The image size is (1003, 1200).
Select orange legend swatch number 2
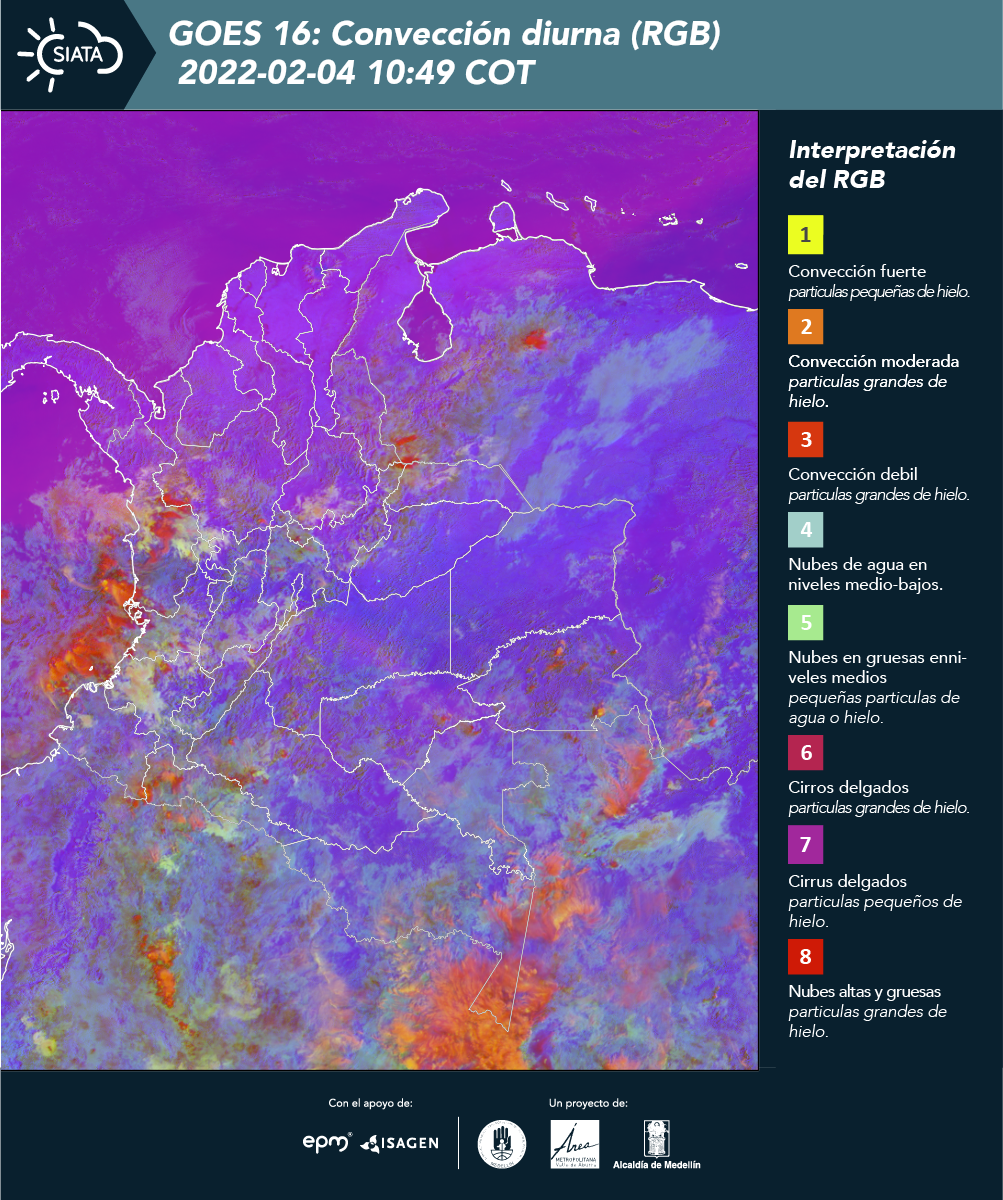pos(805,326)
